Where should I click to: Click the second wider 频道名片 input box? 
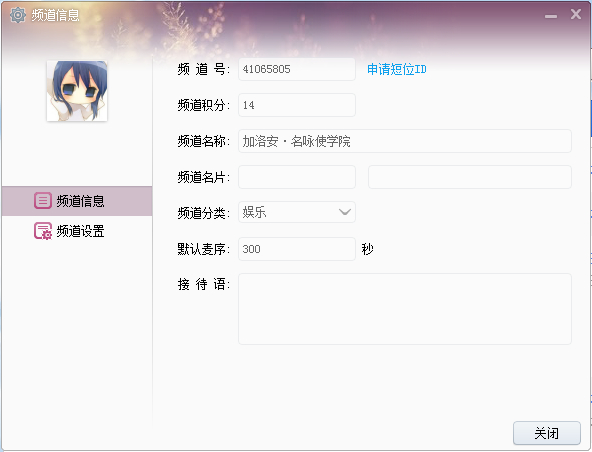[470, 177]
